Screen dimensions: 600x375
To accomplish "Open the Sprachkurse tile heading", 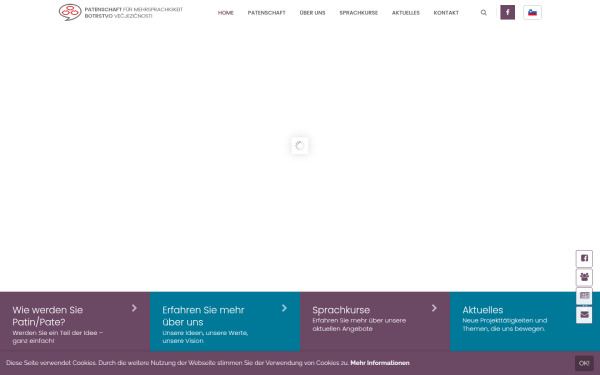I will (341, 310).
